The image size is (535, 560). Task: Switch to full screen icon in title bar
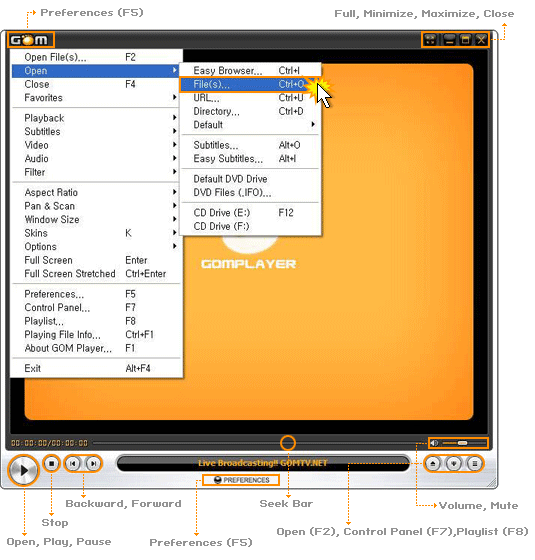[x=430, y=40]
